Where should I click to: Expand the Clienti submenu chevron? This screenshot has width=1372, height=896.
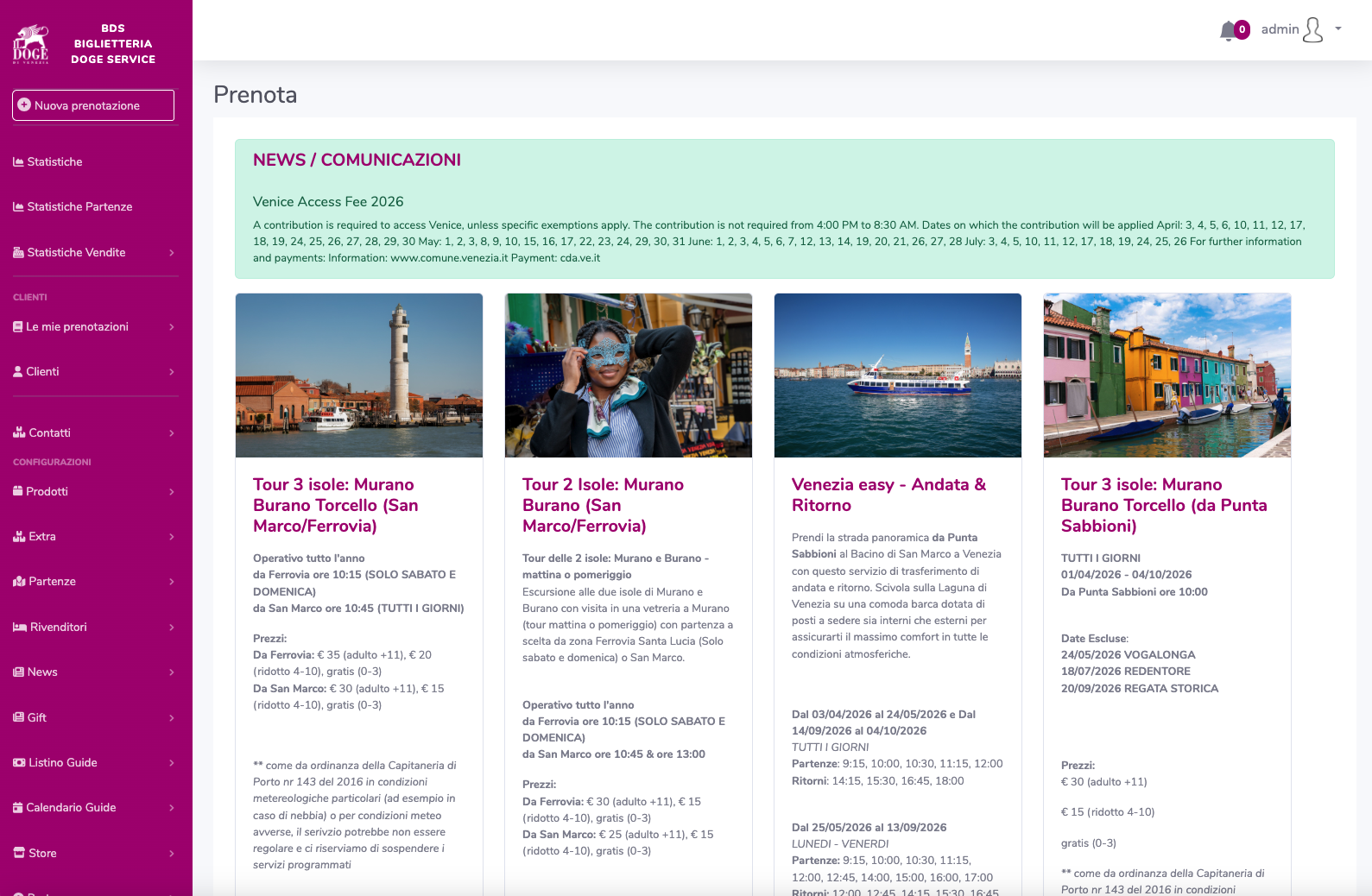pyautogui.click(x=172, y=372)
